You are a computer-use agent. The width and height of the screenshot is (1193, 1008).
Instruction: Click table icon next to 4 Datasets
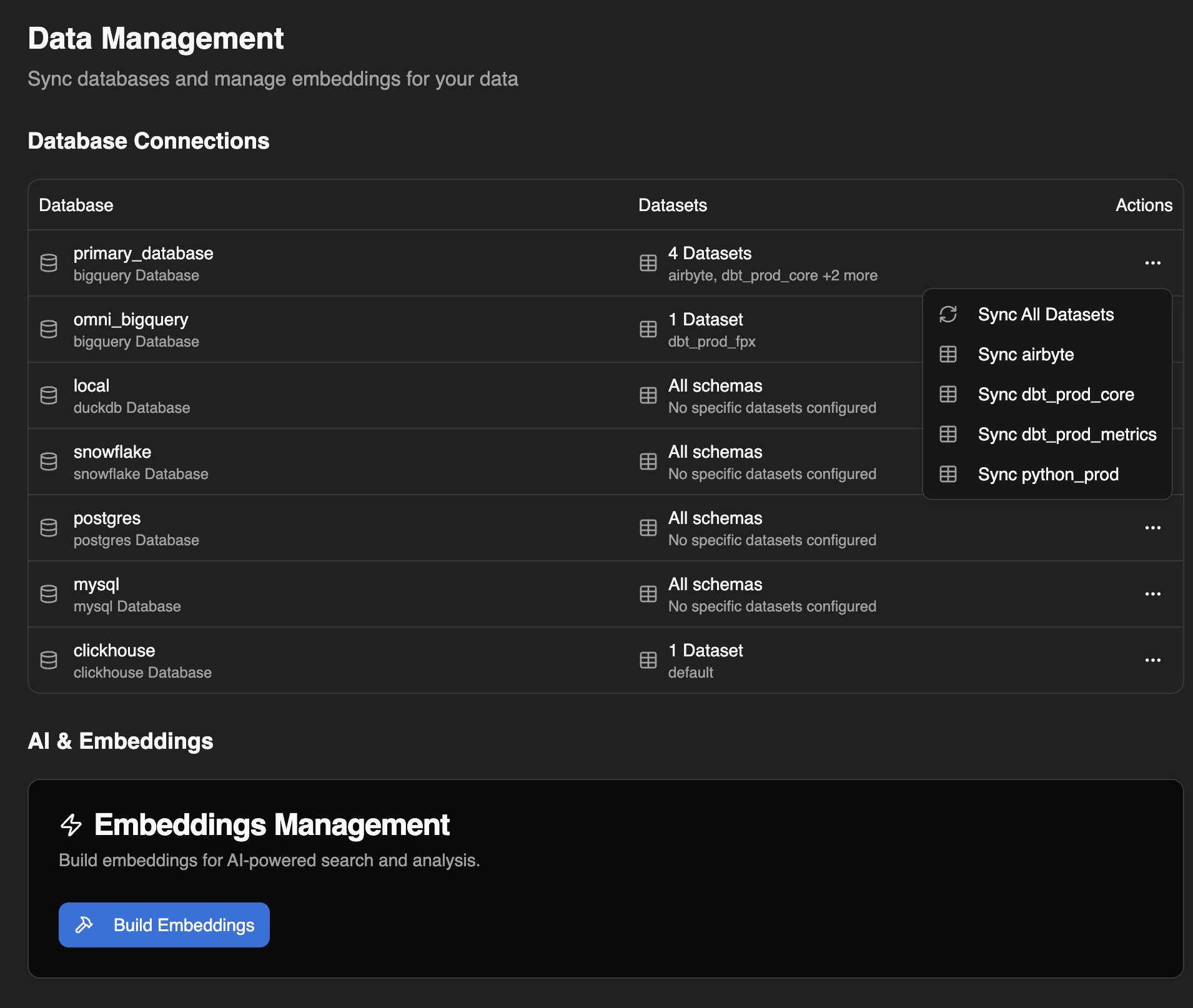648,263
